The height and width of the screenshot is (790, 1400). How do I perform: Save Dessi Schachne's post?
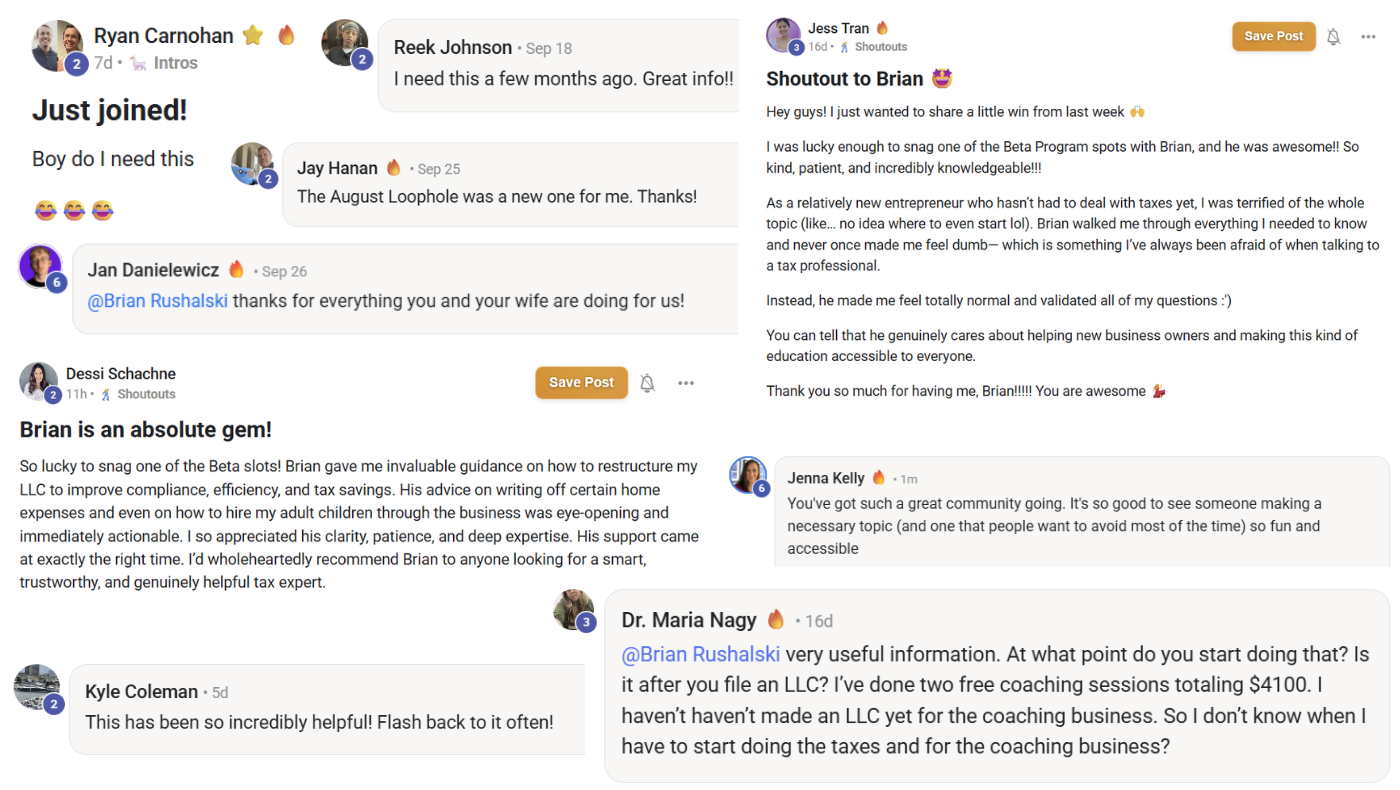581,382
